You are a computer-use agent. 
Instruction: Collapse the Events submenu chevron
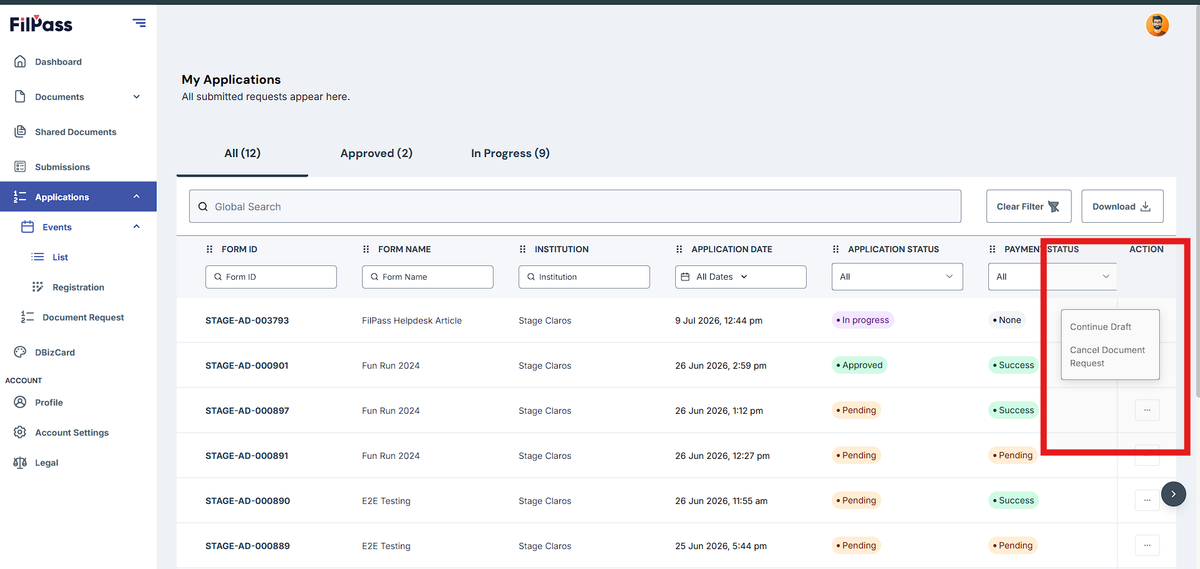[136, 227]
